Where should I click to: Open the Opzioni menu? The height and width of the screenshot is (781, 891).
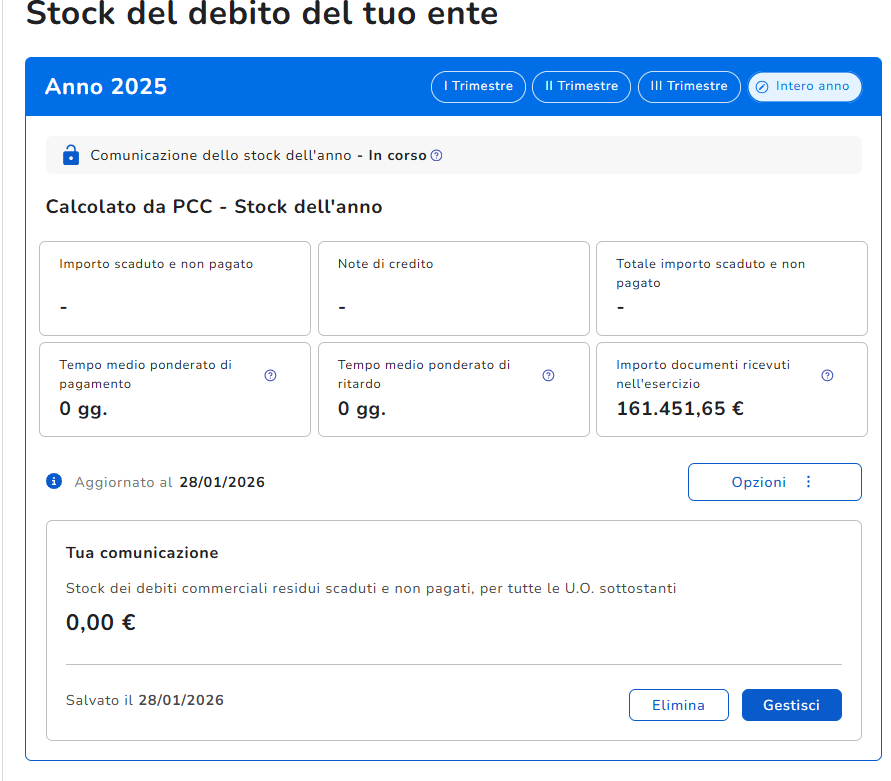pos(774,482)
